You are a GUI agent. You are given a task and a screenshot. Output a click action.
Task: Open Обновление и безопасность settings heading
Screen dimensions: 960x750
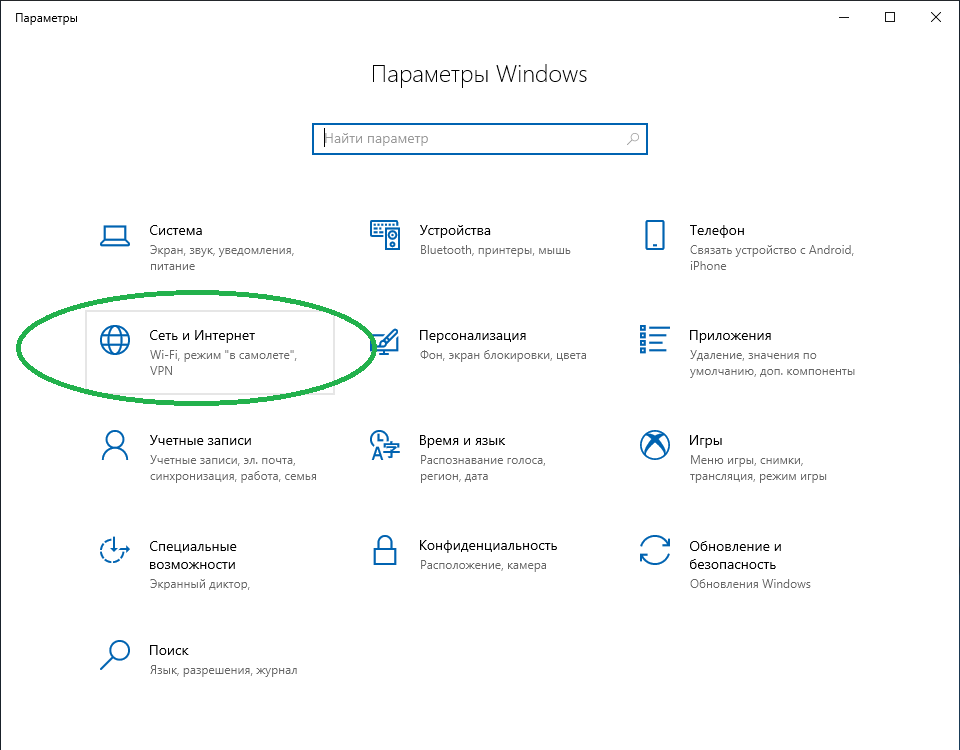click(x=735, y=555)
